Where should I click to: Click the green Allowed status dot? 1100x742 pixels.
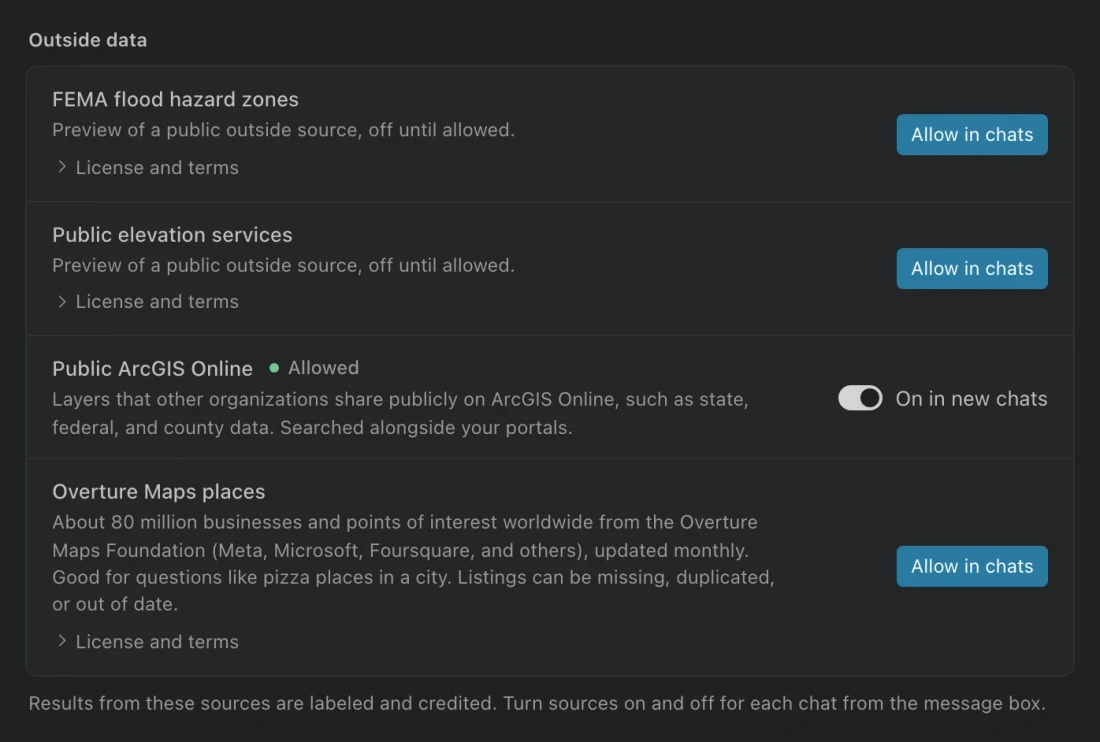[274, 367]
